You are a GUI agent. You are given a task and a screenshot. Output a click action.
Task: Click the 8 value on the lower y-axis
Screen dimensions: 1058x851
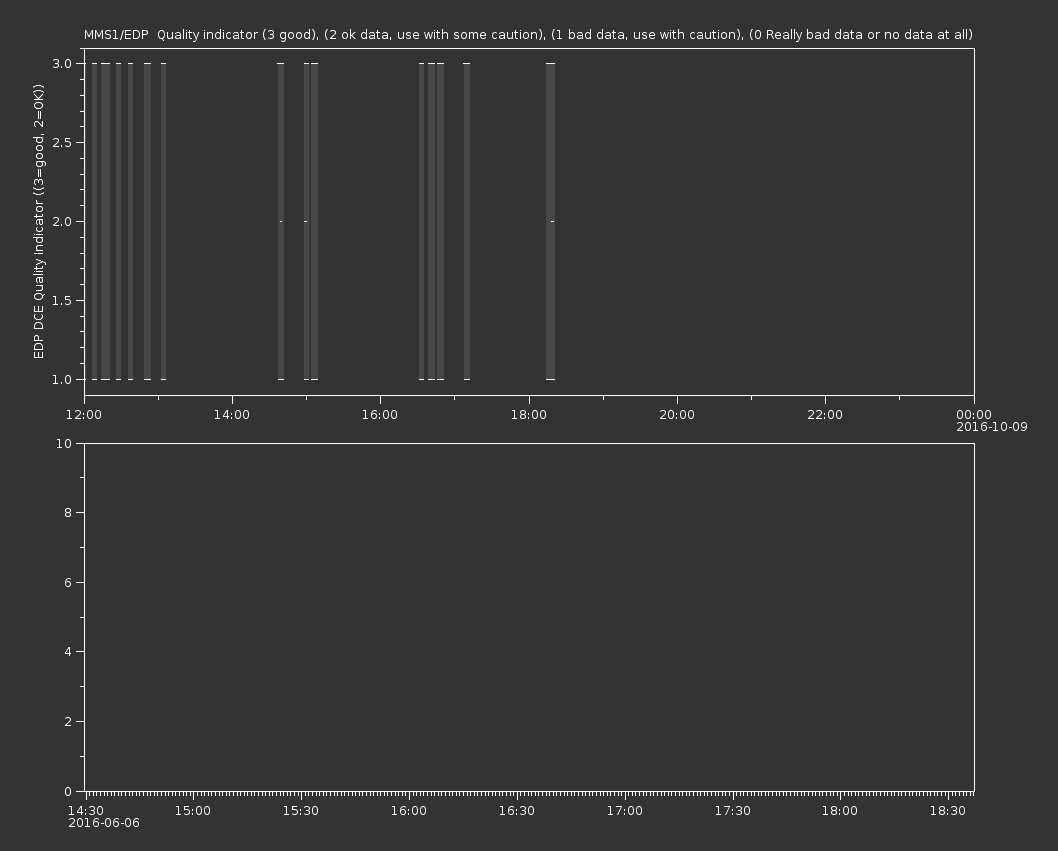(68, 513)
